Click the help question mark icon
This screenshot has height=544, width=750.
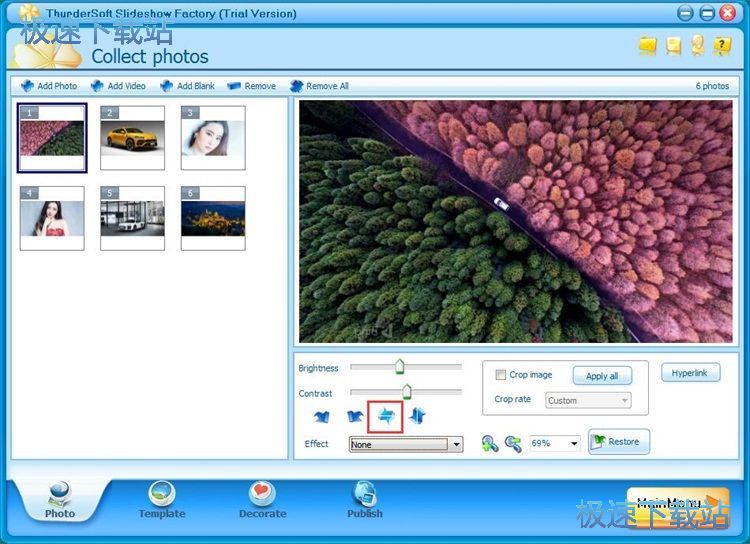click(722, 45)
